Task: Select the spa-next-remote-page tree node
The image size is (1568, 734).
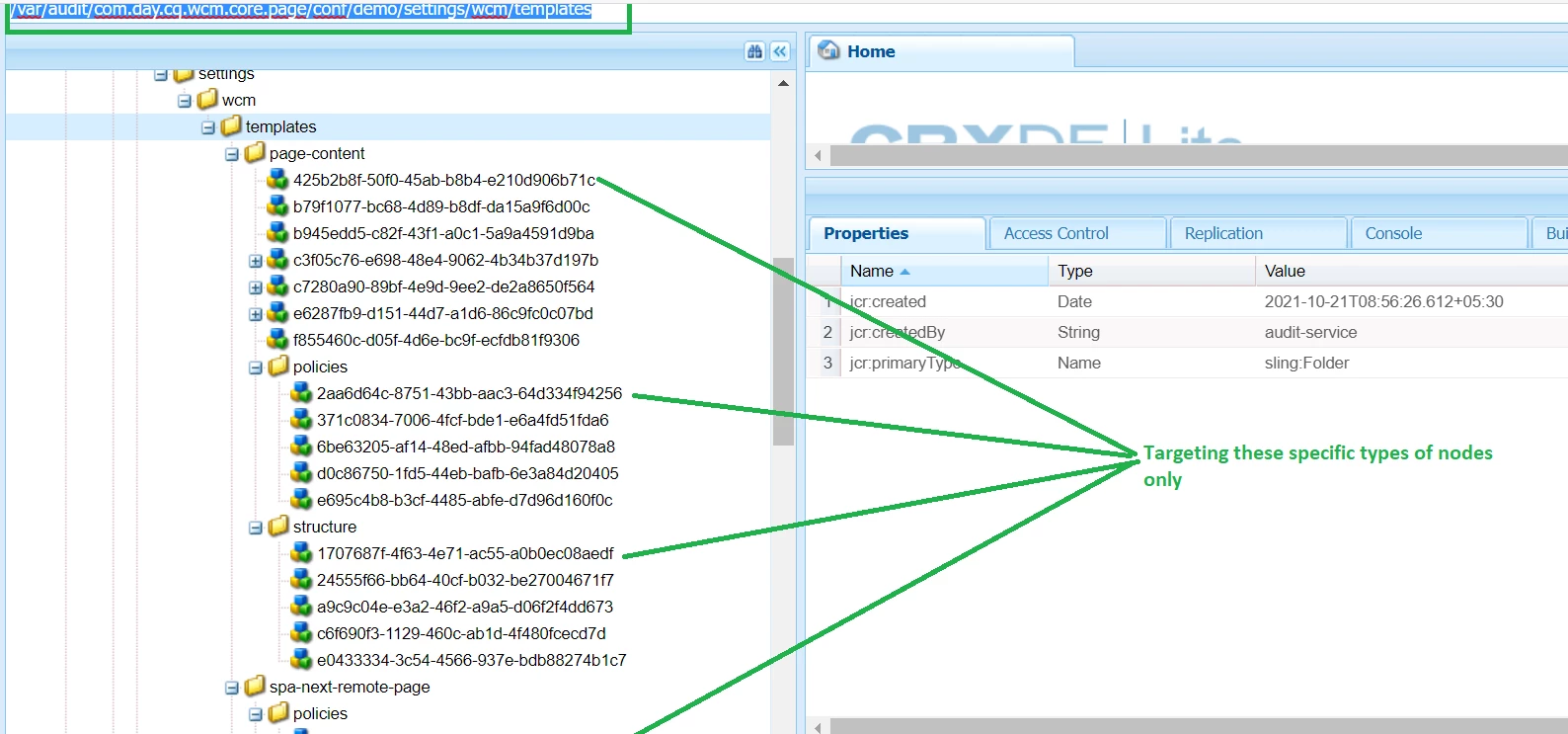Action: point(350,686)
